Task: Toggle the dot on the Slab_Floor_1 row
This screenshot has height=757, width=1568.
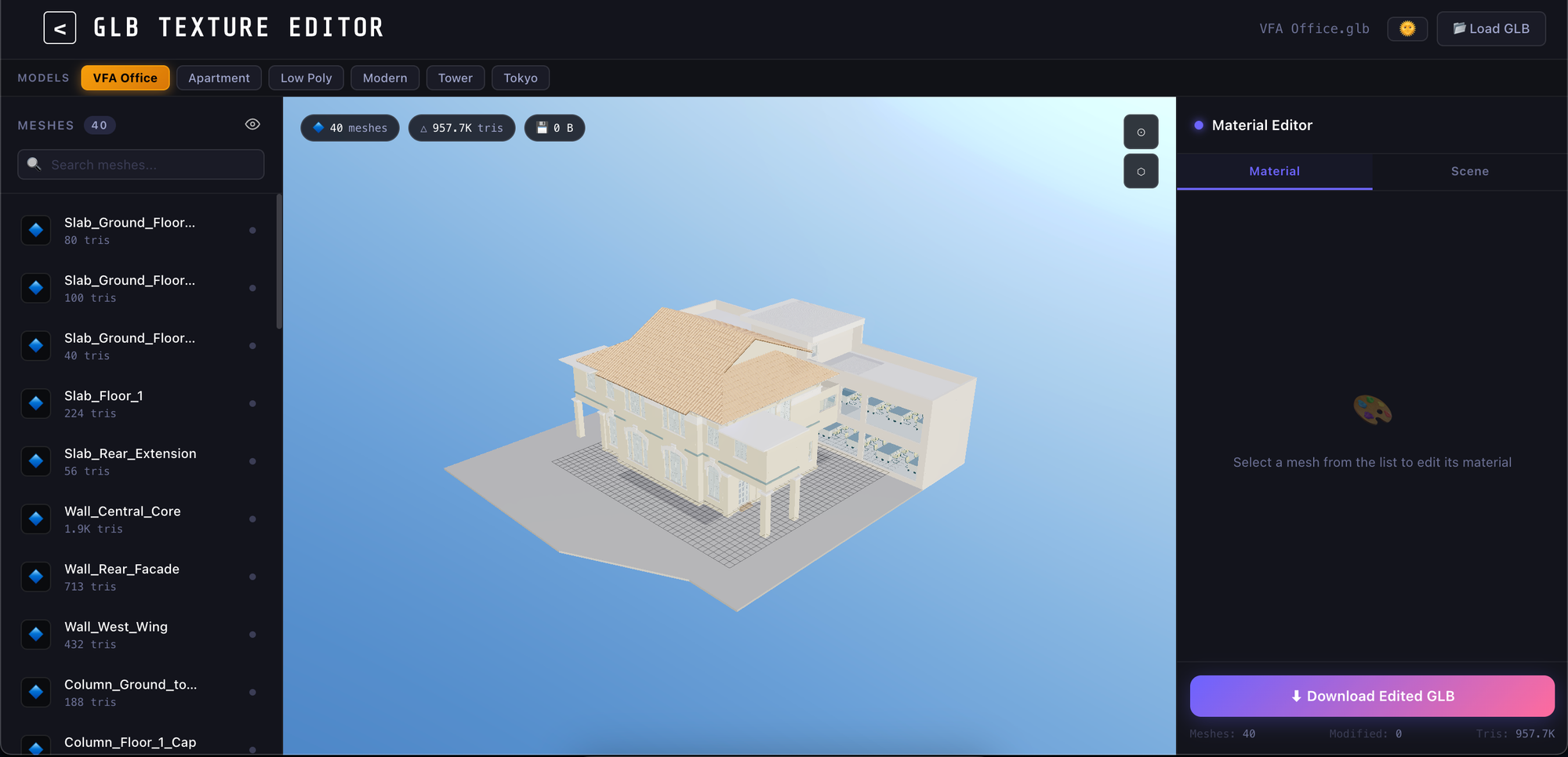Action: pos(252,403)
